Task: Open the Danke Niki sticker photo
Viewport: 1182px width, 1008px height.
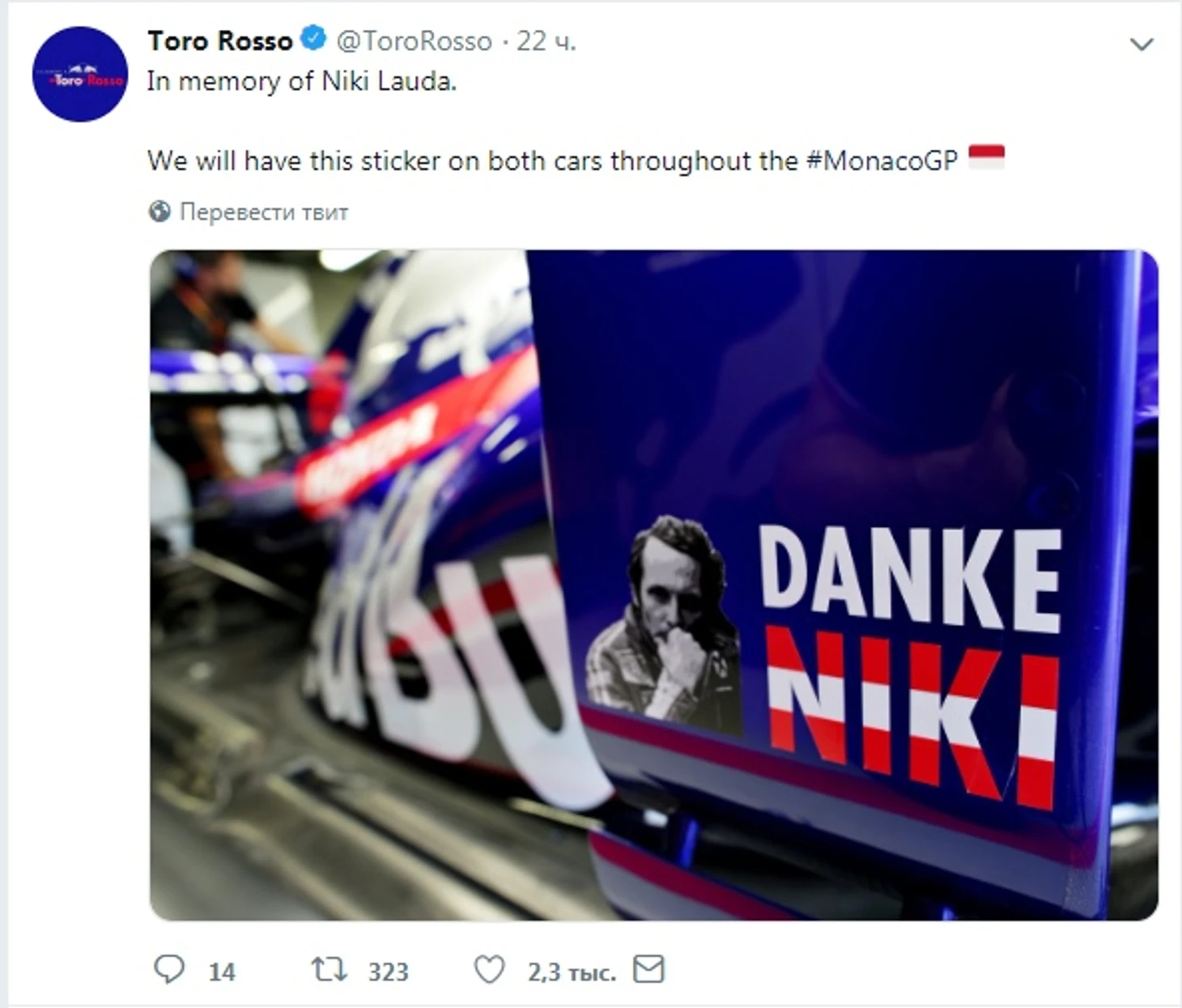Action: click(x=653, y=585)
